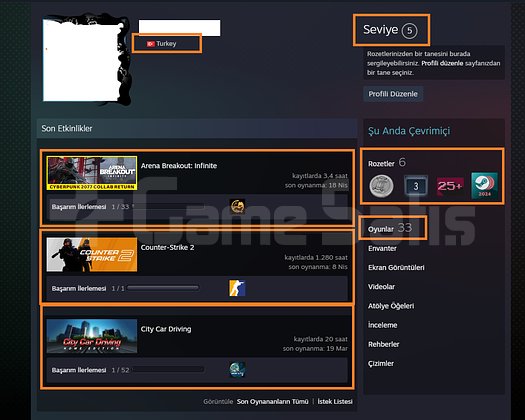
Task: Open Son Oynananların Tümü link
Action: (x=273, y=402)
